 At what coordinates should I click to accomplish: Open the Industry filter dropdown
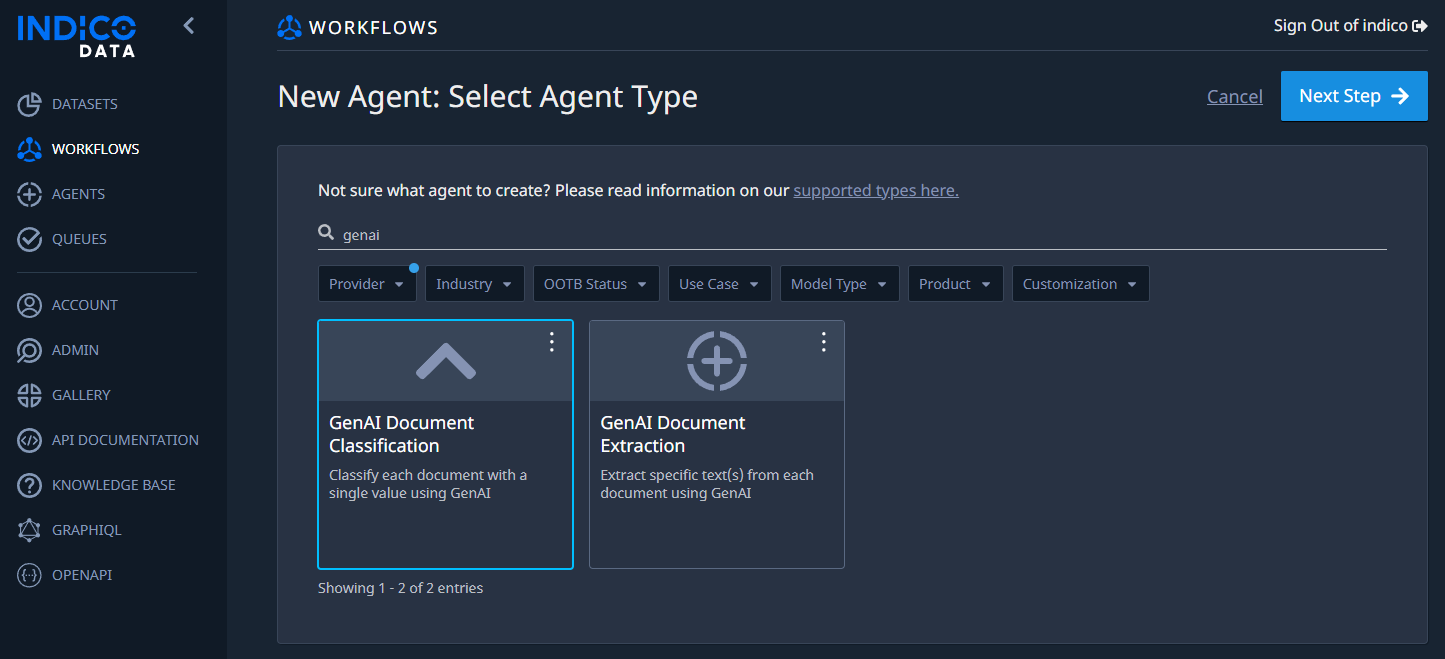tap(475, 284)
